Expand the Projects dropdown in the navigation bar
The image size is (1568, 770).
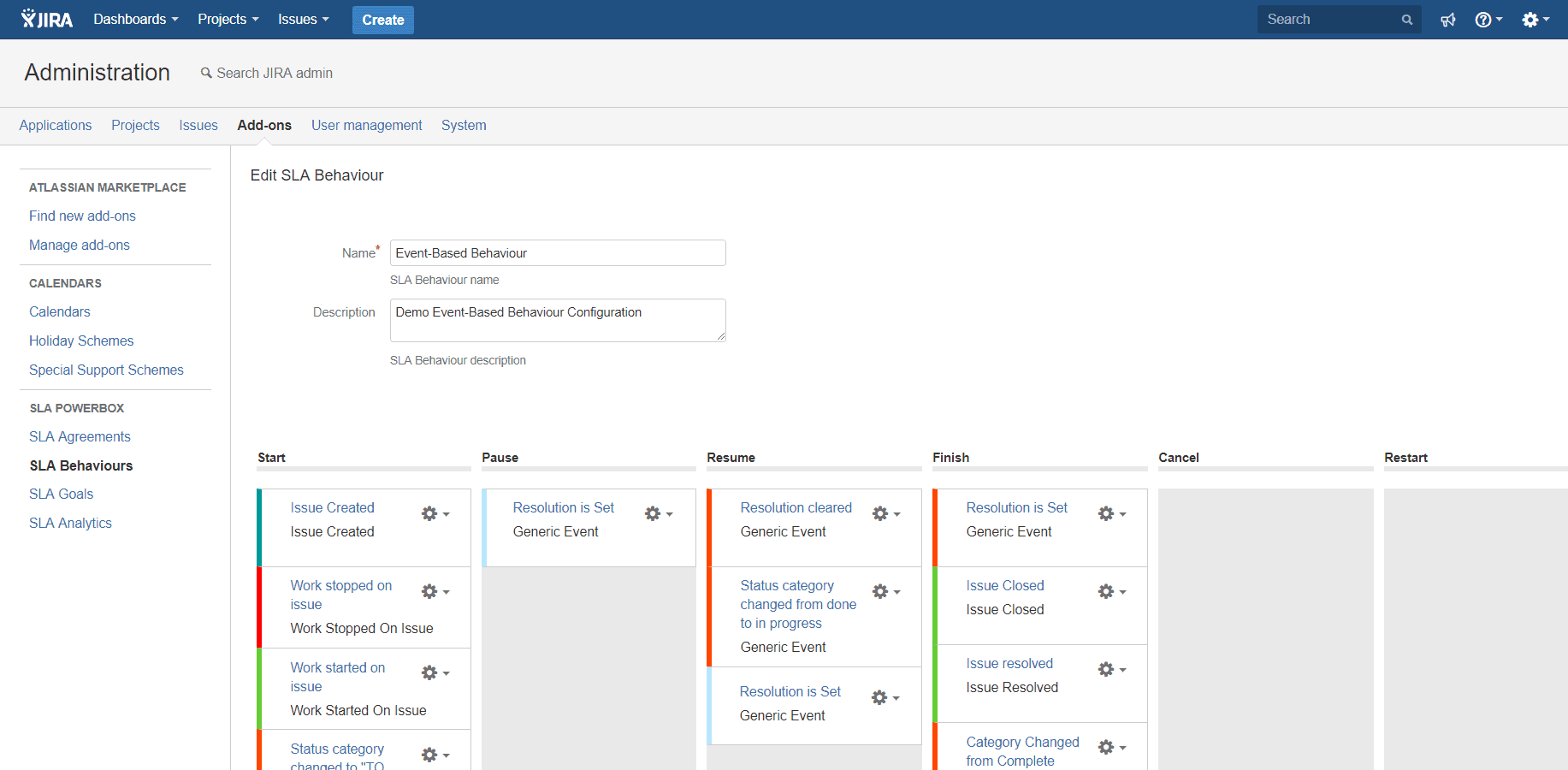[227, 19]
